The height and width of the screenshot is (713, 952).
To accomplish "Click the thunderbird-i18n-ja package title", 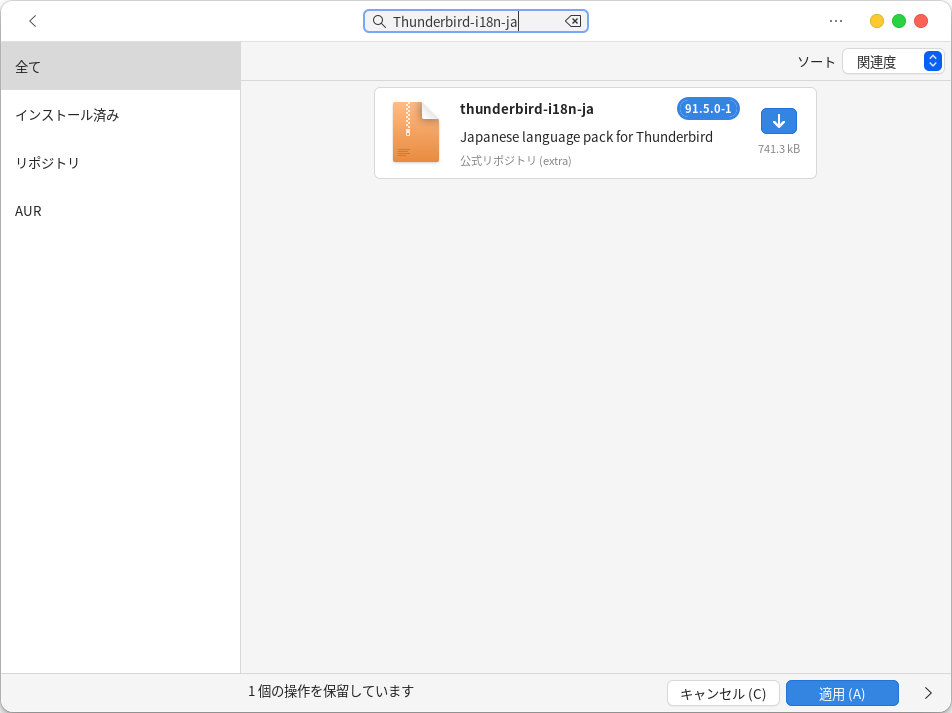I will pos(527,109).
